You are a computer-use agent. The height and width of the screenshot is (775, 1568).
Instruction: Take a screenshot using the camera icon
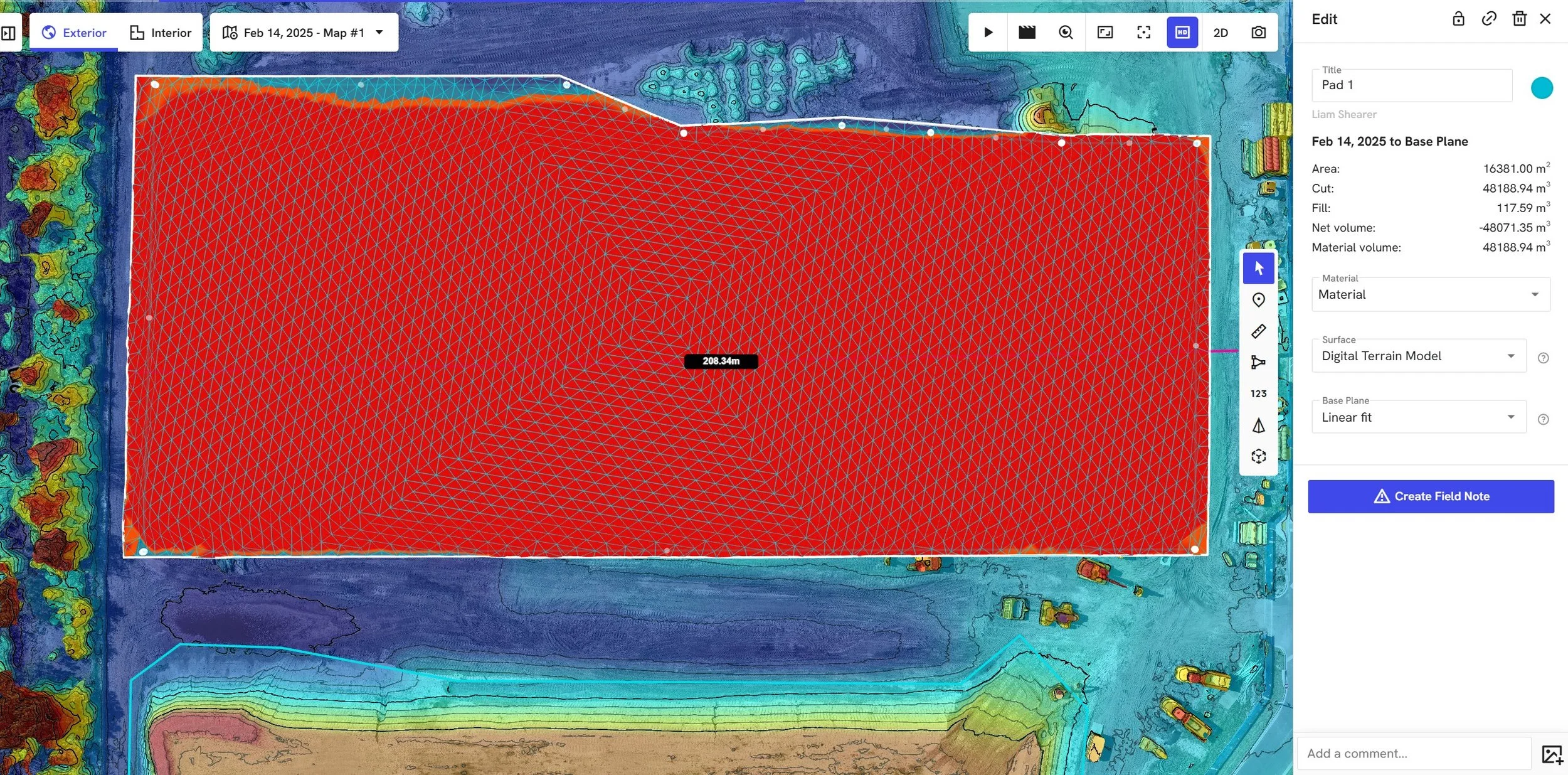coord(1258,32)
